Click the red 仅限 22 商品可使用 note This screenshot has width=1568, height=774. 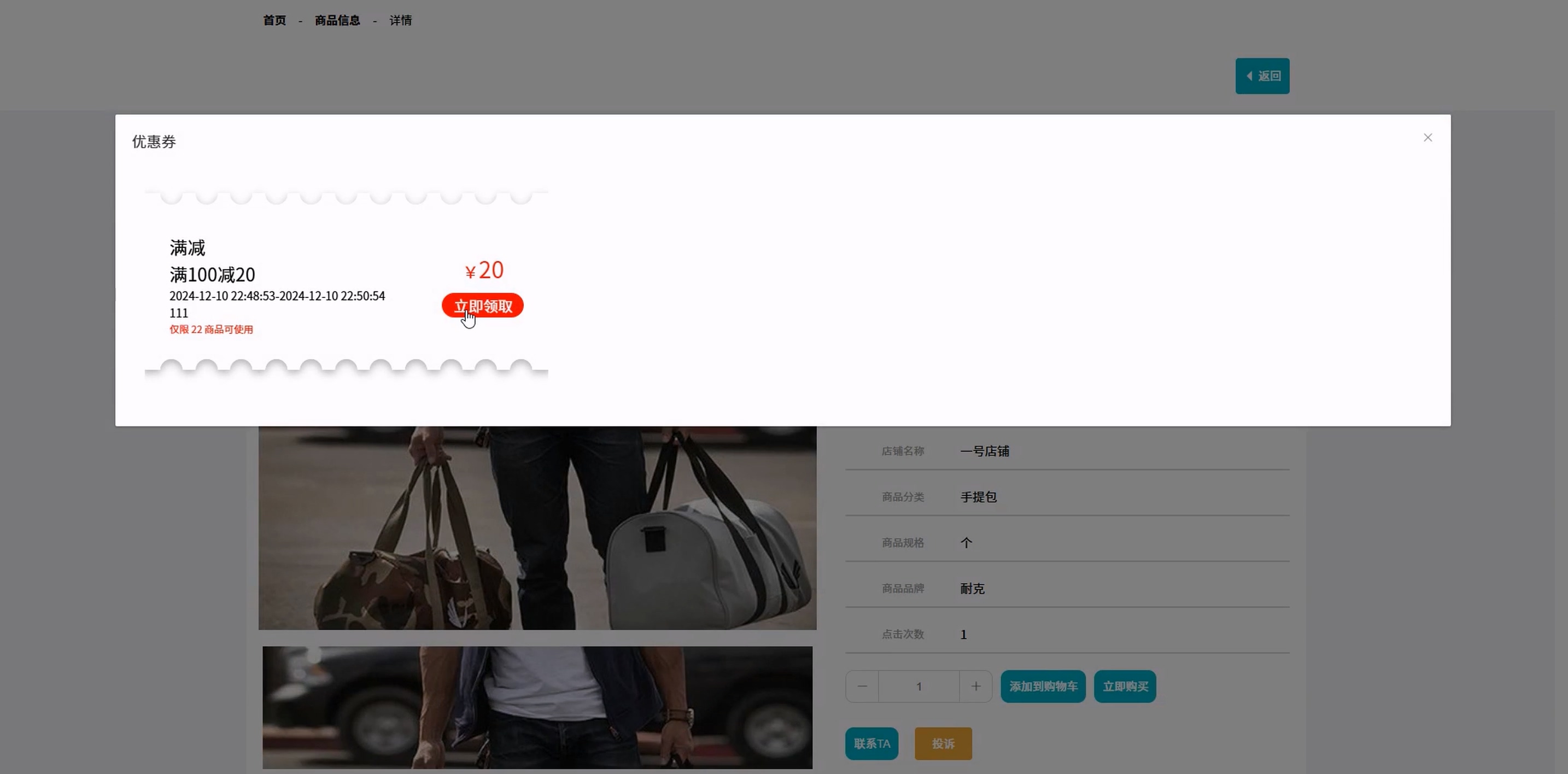[210, 330]
